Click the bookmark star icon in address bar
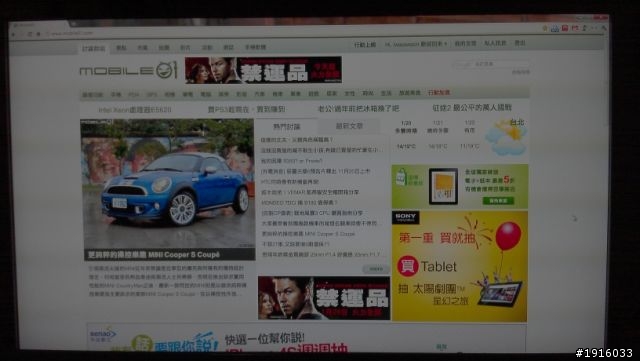 [x=544, y=29]
